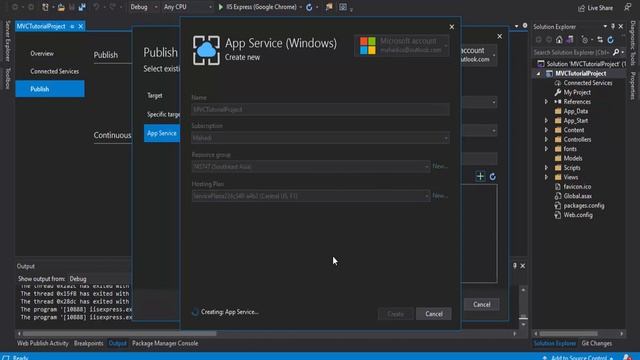Switch to Breakpoints tab
This screenshot has width=640, height=360.
(x=89, y=343)
